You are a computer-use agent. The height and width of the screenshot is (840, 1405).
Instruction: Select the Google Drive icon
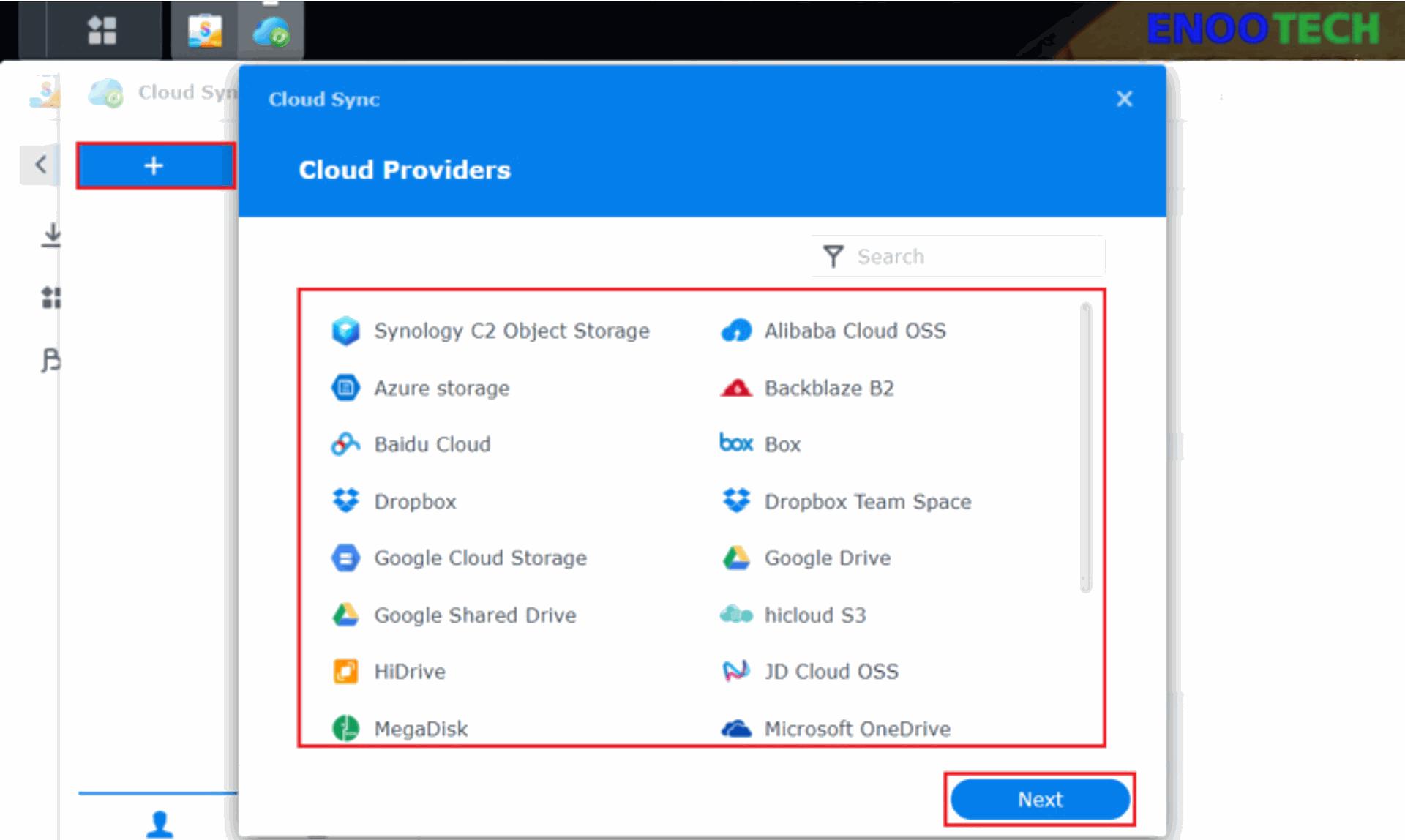tap(736, 558)
